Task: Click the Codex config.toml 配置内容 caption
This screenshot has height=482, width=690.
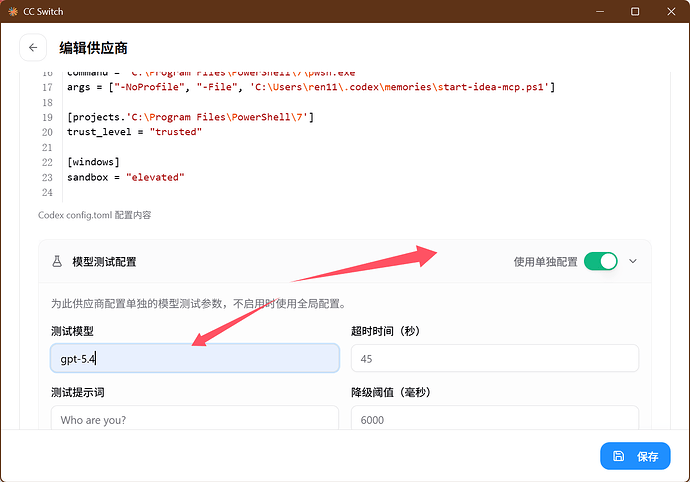Action: click(x=95, y=215)
